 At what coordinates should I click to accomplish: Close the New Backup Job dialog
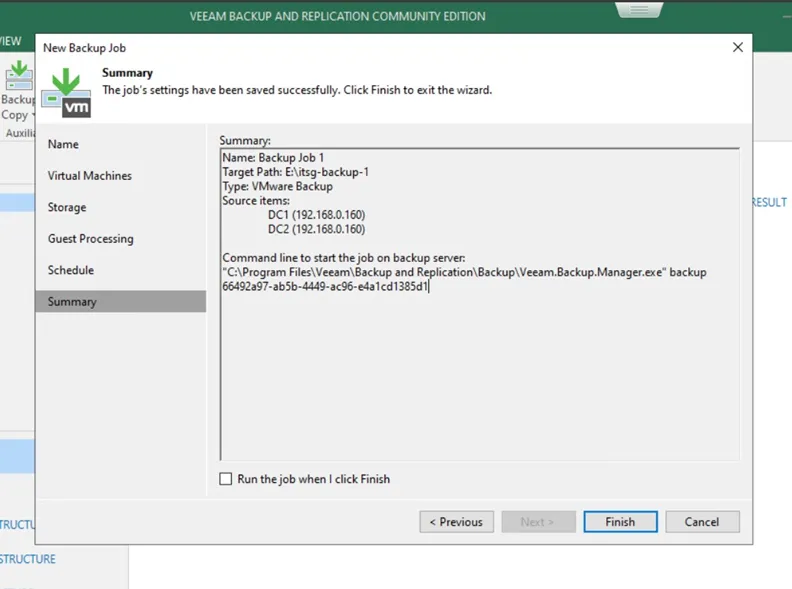tap(738, 47)
